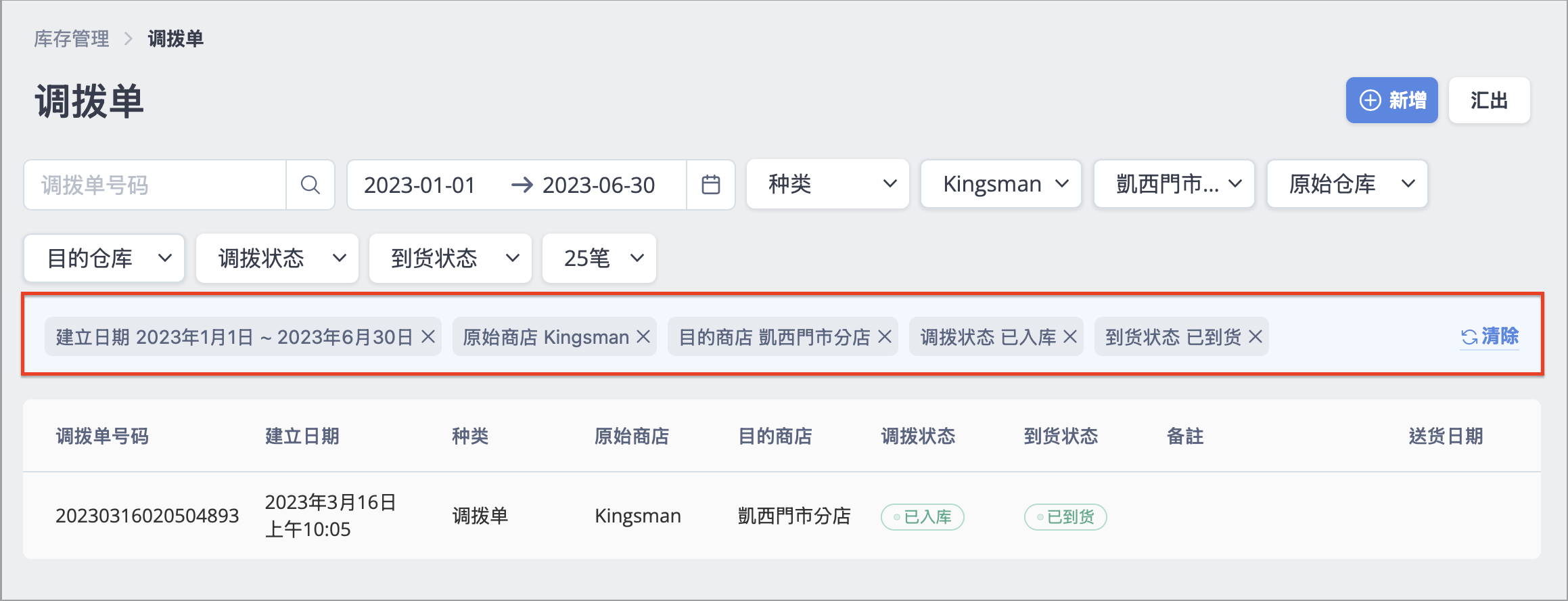Click the 建立日期 column header
Screen dimensions: 1568x601
[x=302, y=436]
